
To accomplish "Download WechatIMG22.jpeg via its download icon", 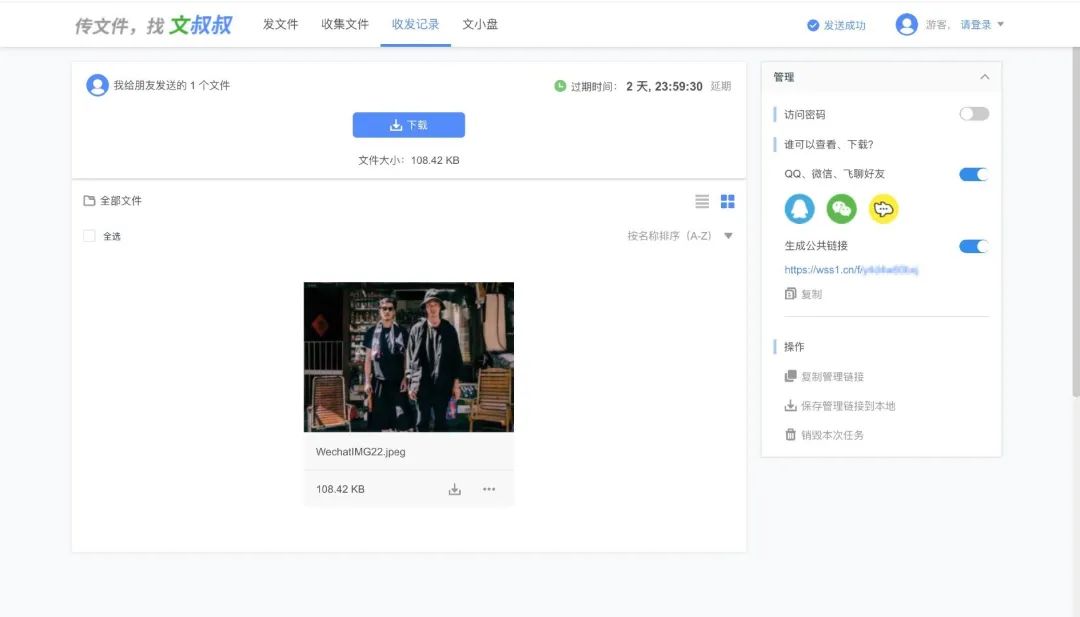I will 455,489.
